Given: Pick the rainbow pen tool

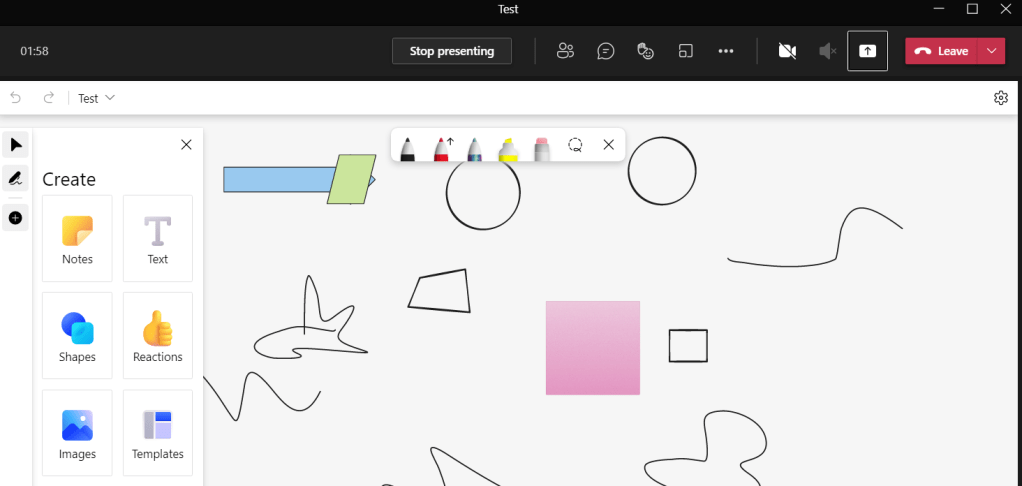Looking at the screenshot, I should click(x=475, y=148).
